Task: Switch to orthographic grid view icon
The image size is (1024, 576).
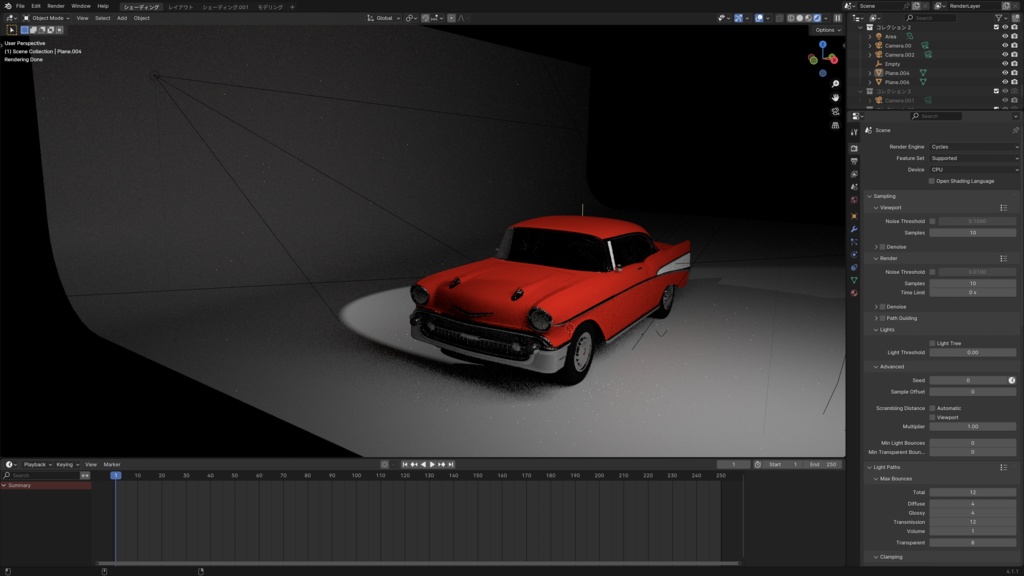Action: coord(835,126)
